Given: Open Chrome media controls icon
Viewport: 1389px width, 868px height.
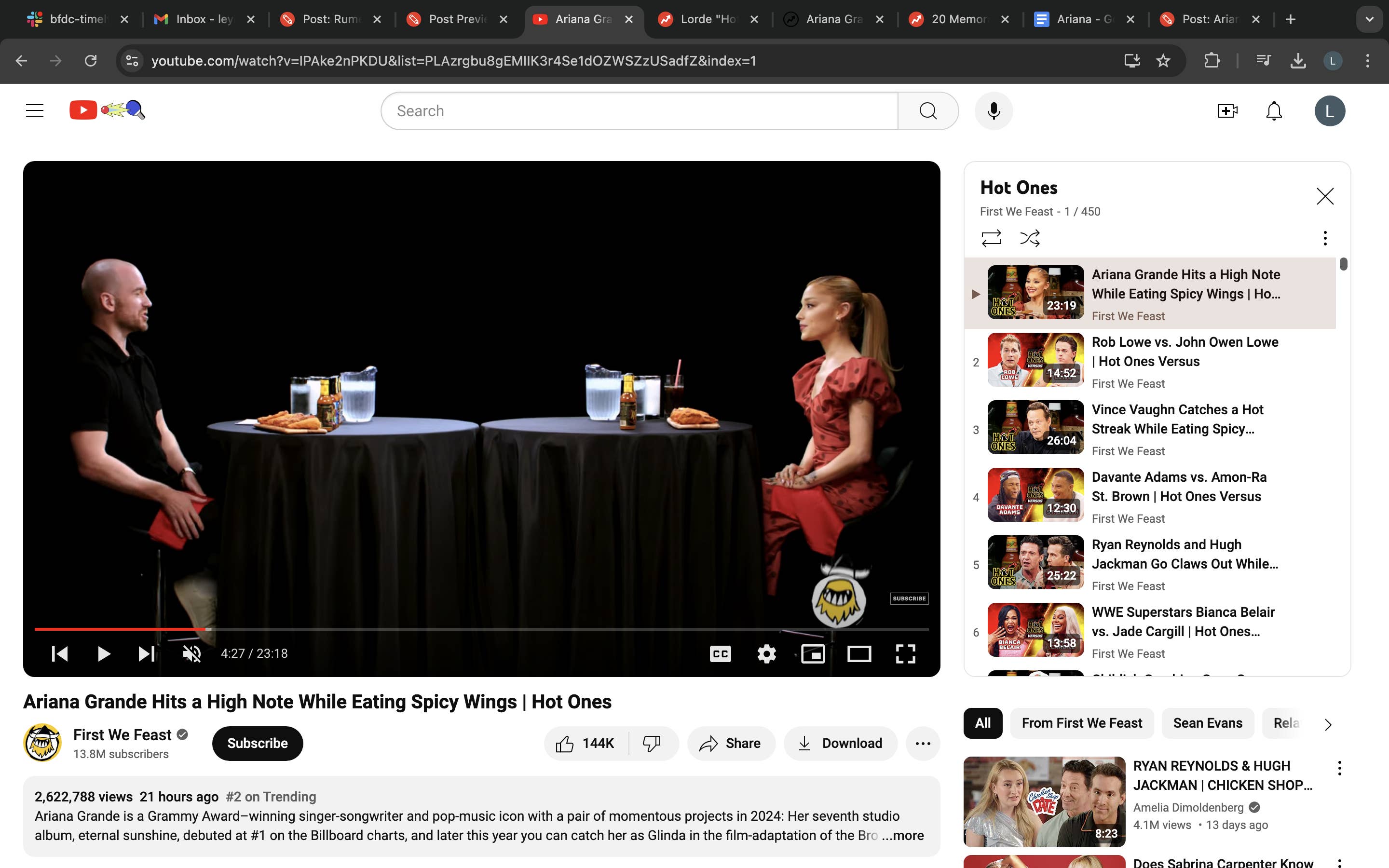Looking at the screenshot, I should click(x=1263, y=60).
